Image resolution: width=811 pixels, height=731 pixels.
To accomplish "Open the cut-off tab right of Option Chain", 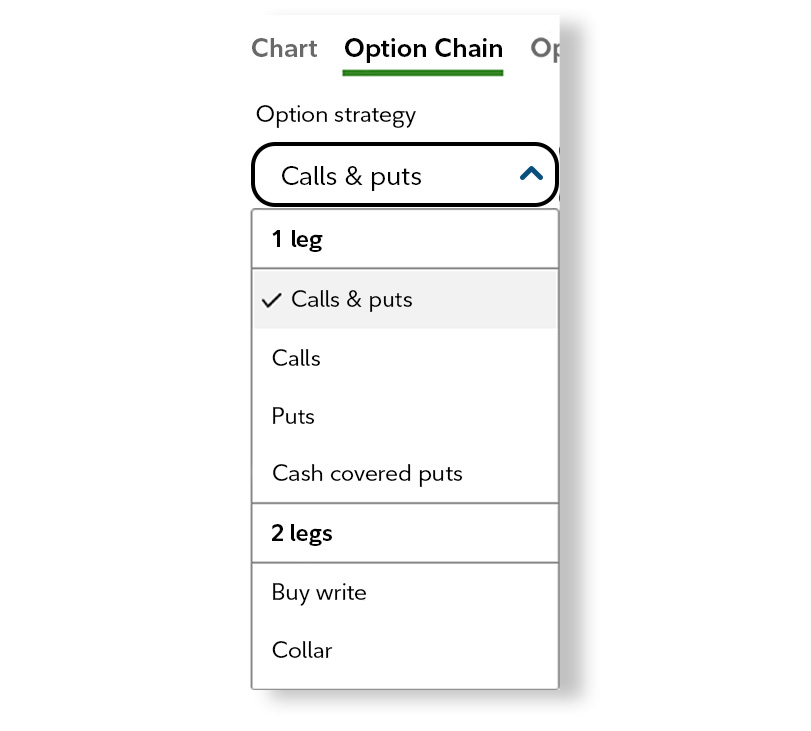I will (x=544, y=48).
